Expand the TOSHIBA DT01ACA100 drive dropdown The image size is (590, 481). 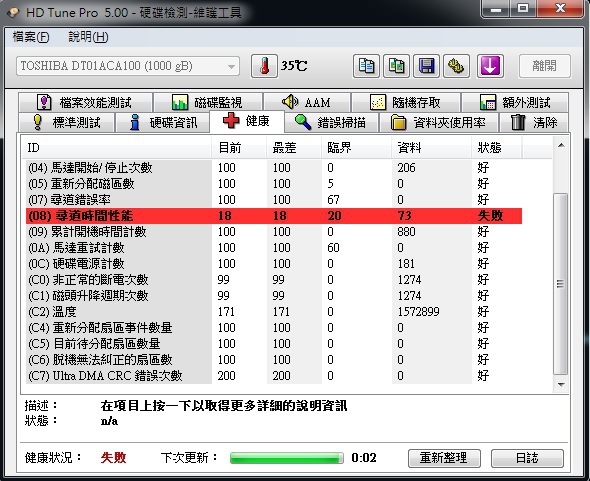pyautogui.click(x=128, y=66)
